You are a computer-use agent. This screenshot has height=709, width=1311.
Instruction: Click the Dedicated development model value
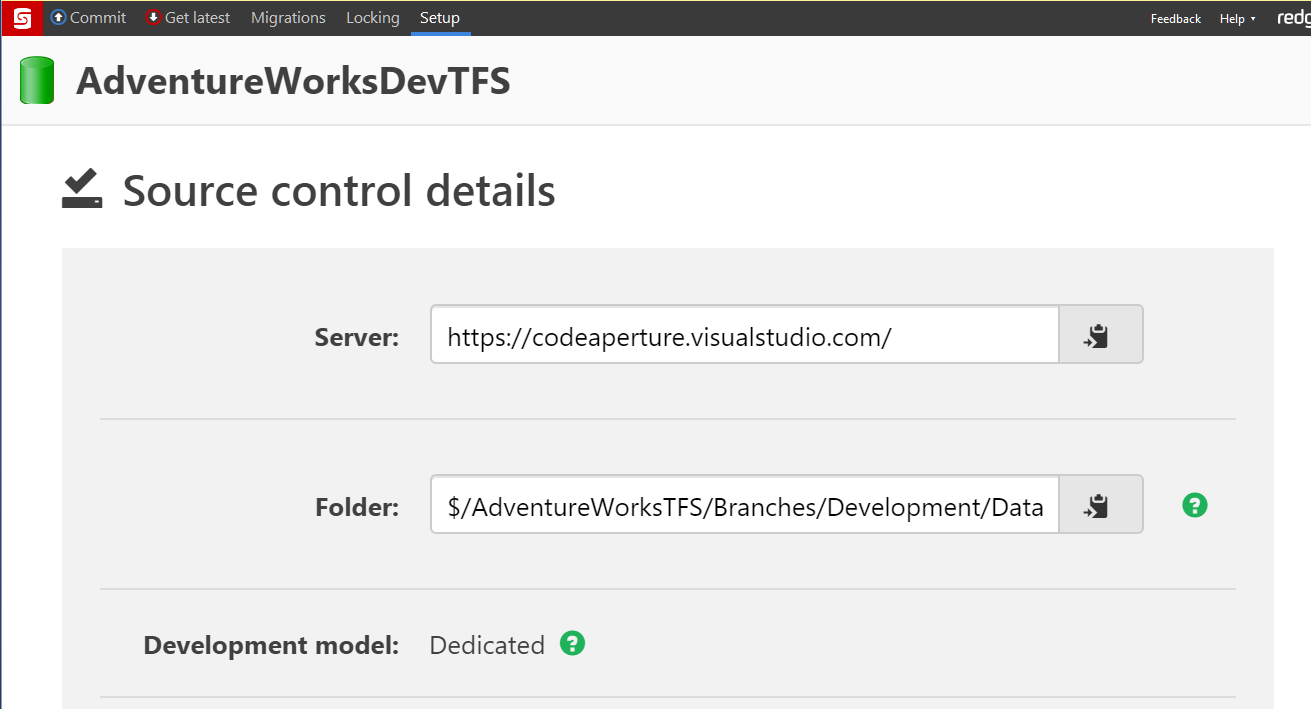[487, 645]
